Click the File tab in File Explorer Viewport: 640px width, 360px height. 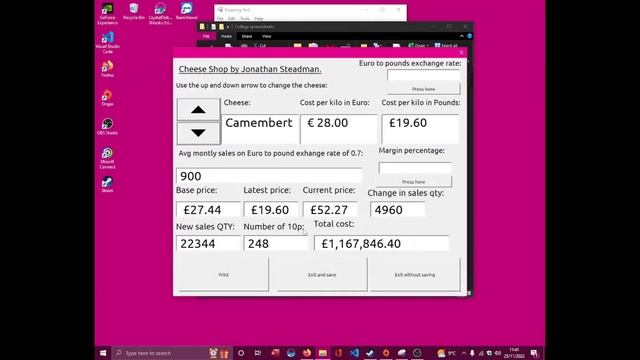[206, 36]
